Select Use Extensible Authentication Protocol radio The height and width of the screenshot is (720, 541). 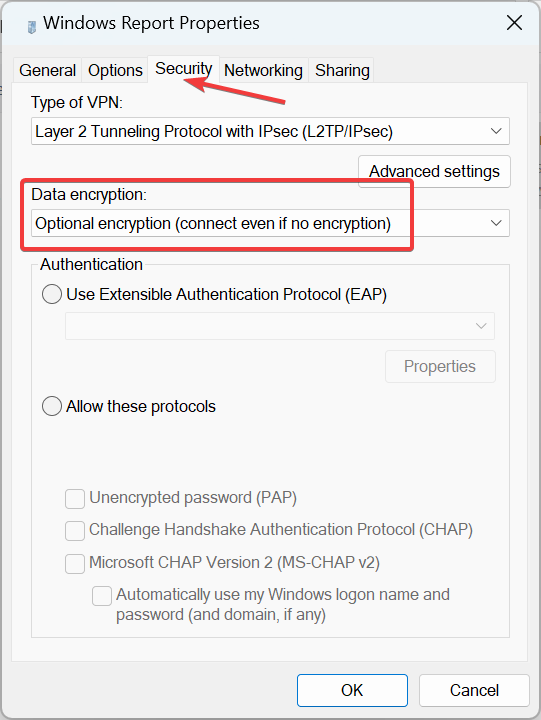(52, 294)
